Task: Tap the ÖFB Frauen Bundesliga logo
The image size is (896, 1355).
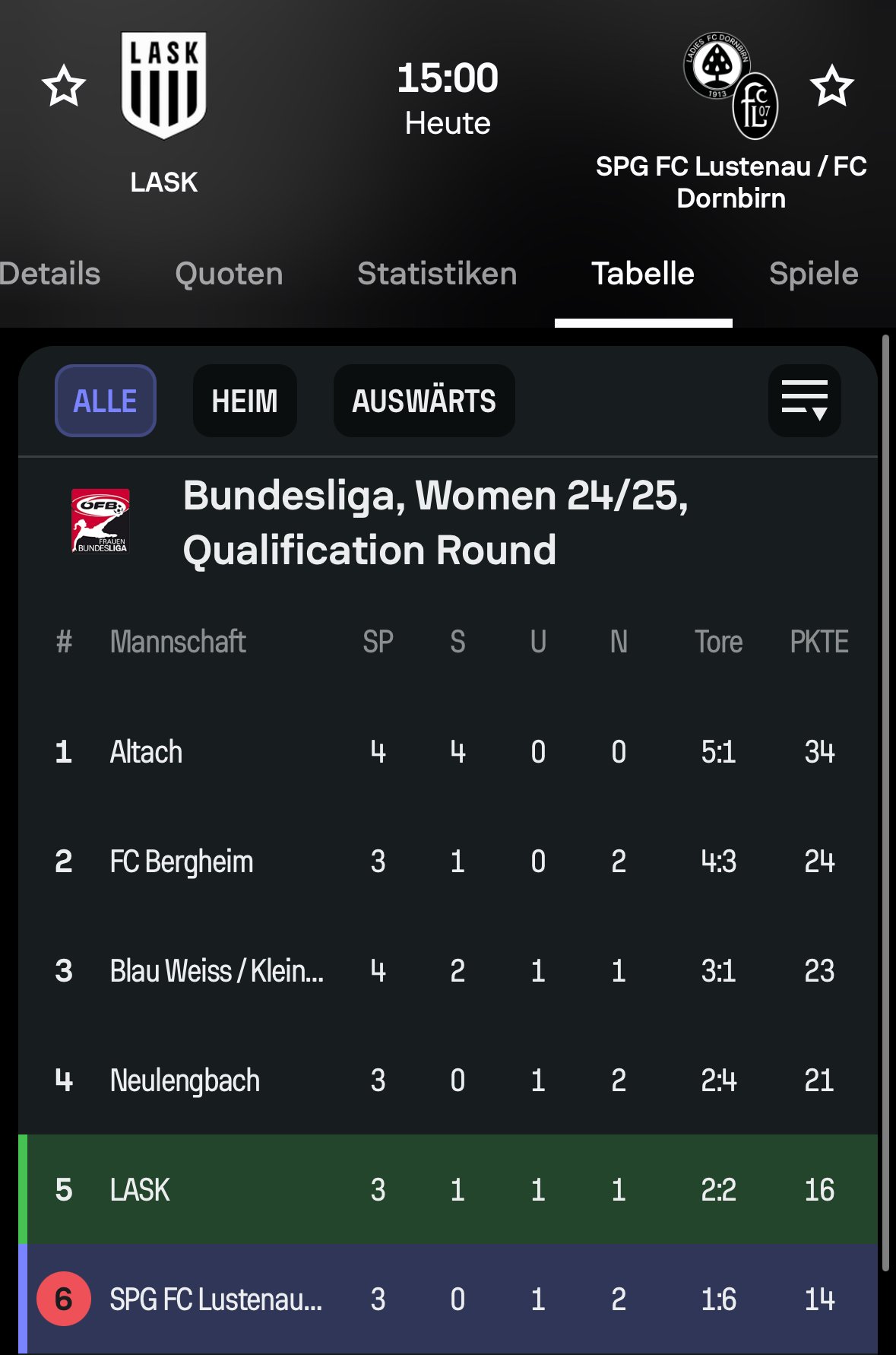Action: (100, 521)
